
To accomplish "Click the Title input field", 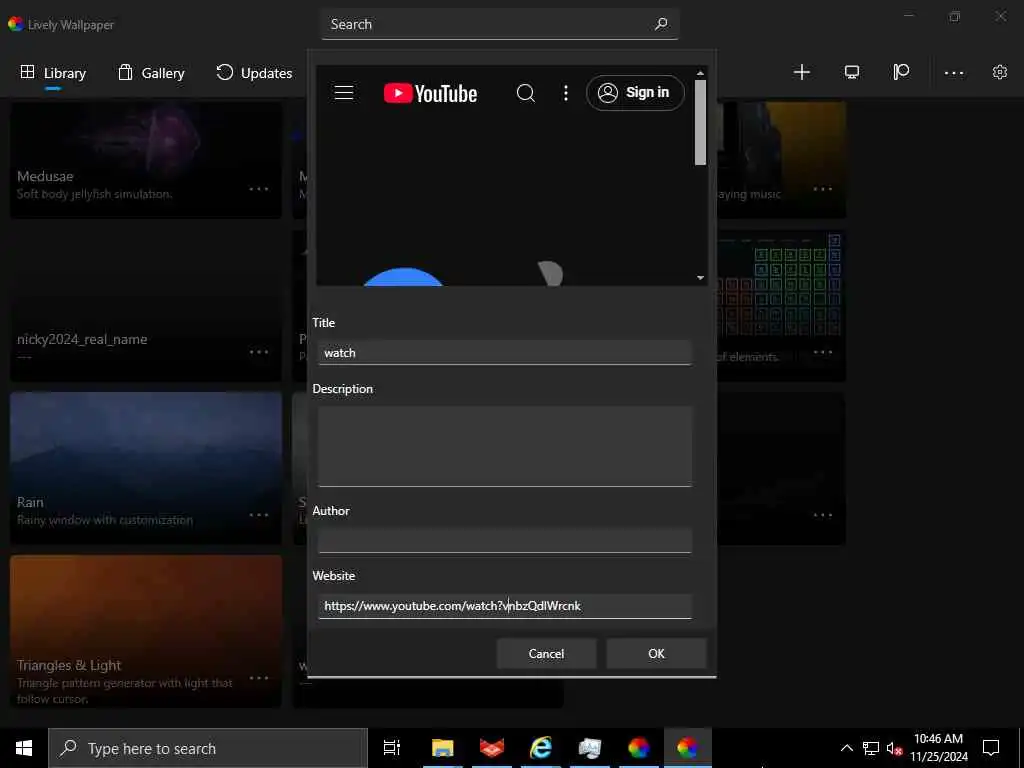I will tap(504, 353).
